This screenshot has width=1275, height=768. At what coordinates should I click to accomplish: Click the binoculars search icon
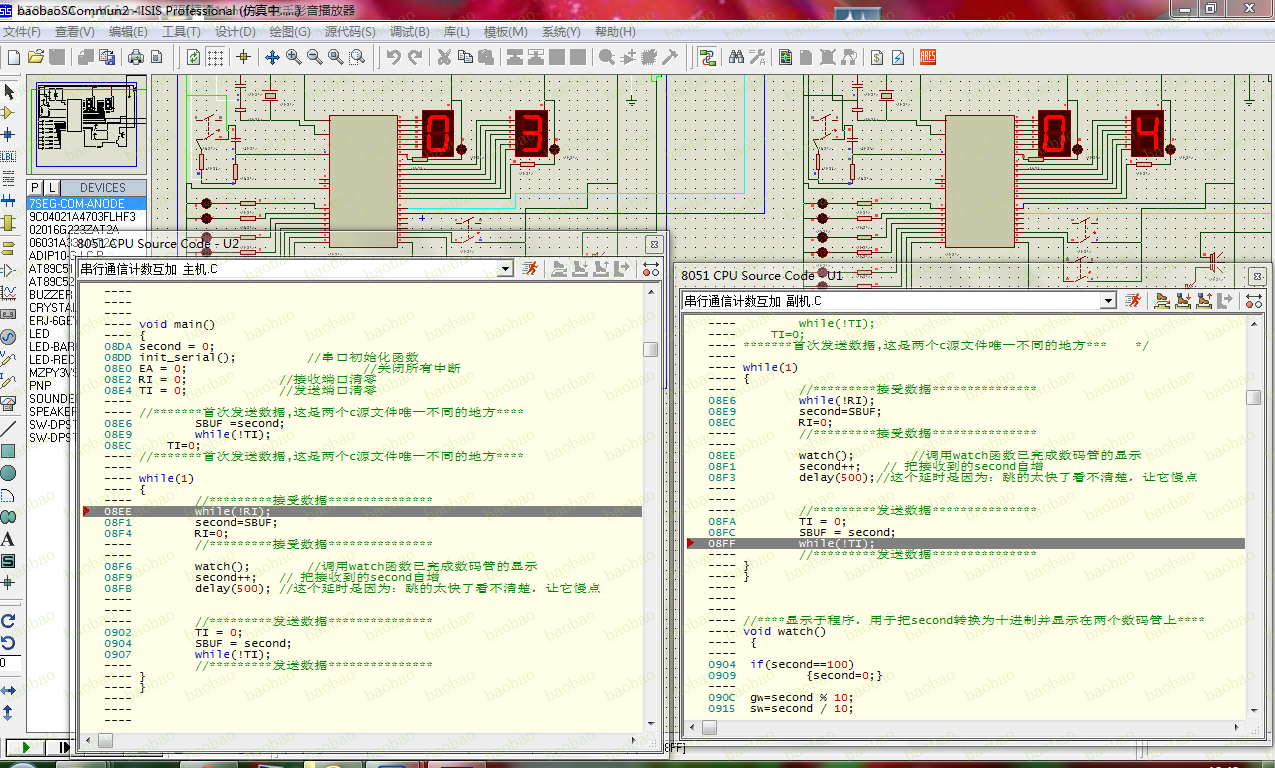pos(736,57)
